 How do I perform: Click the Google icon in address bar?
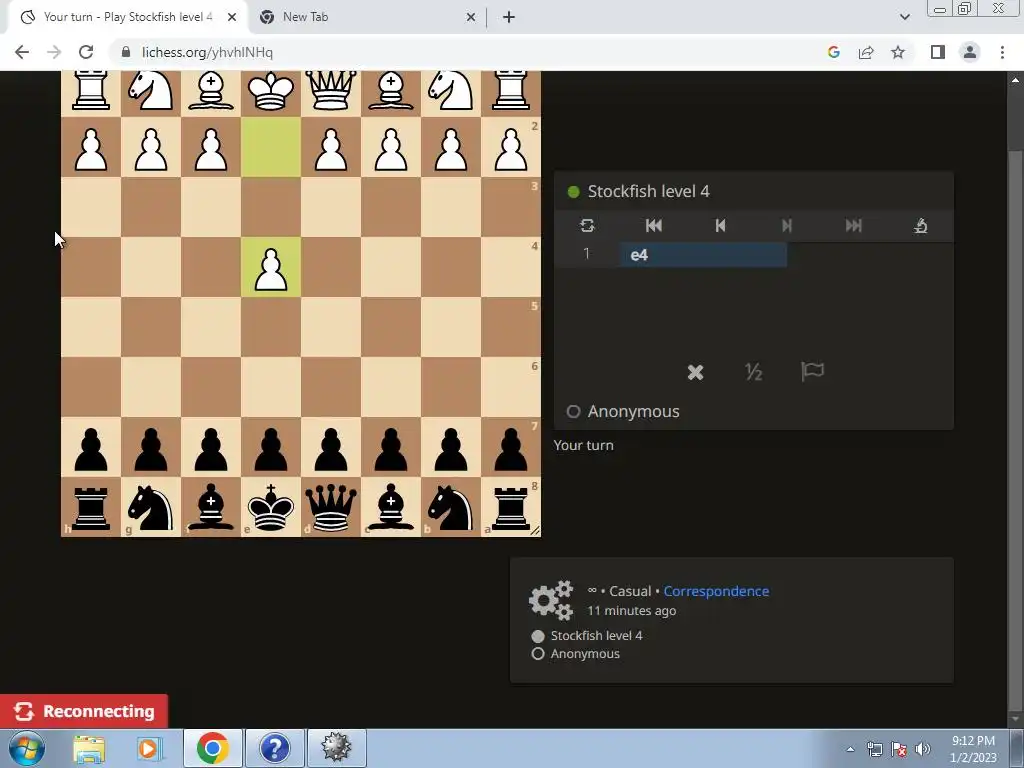pyautogui.click(x=833, y=52)
